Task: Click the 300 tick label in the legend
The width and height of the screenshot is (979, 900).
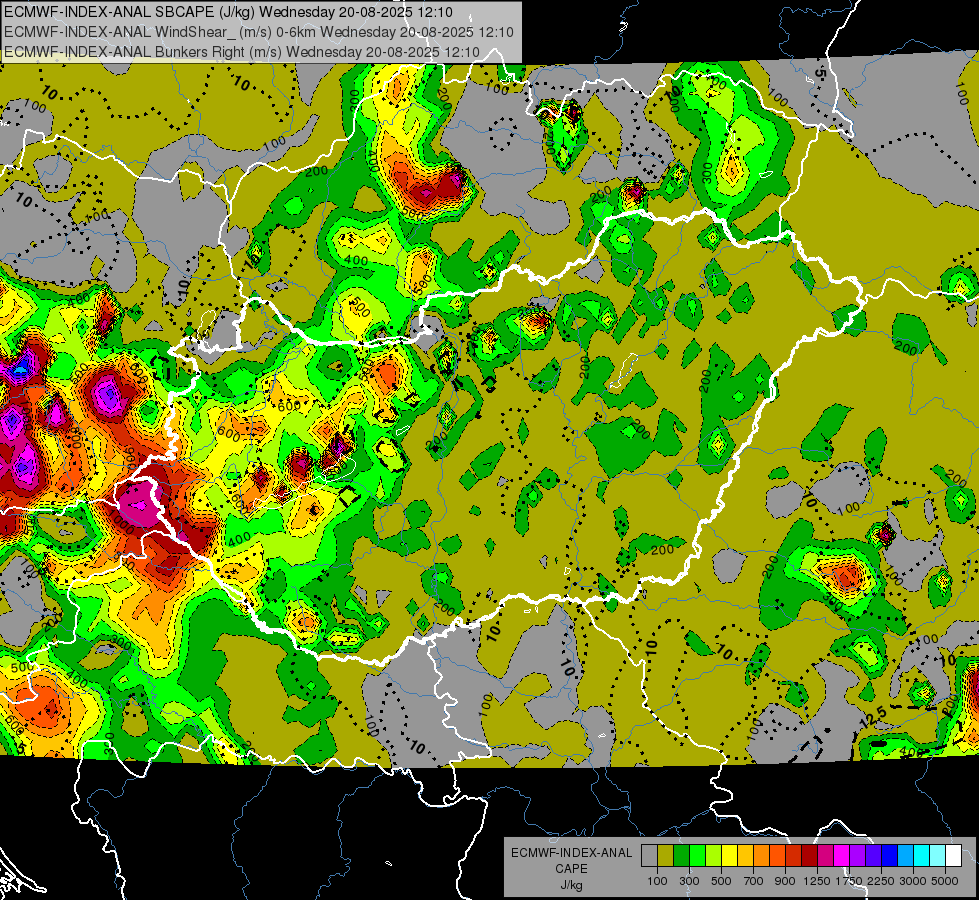Action: pyautogui.click(x=689, y=882)
